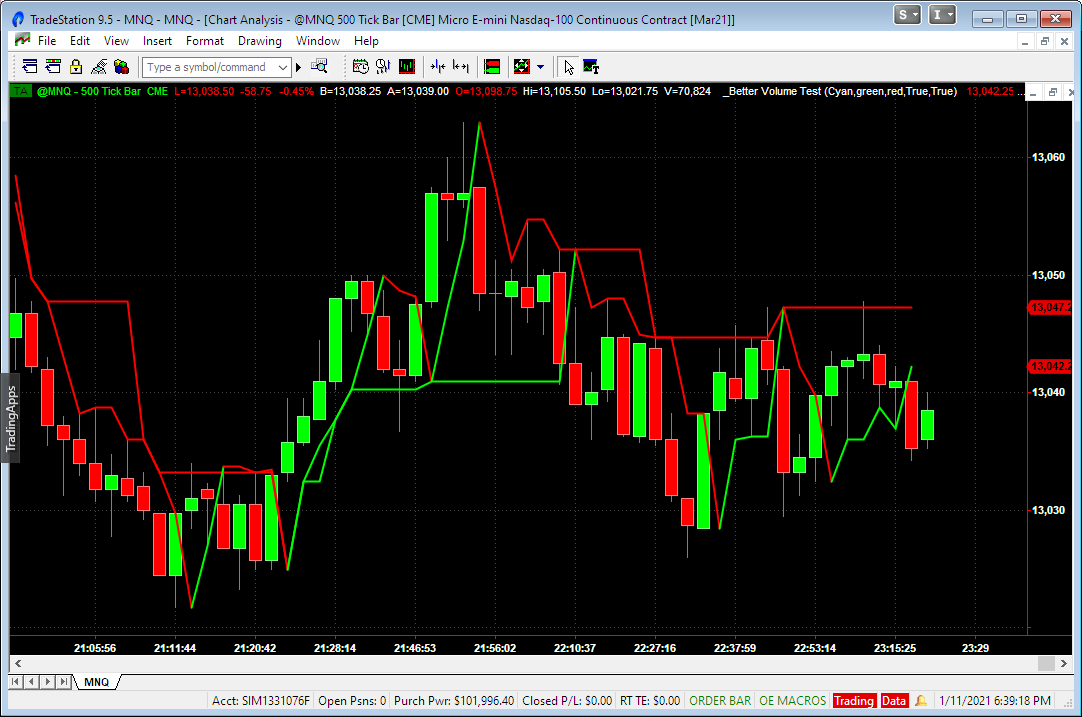Click the Purch Pwr: $101,996.40 entry
This screenshot has width=1082, height=717.
click(453, 700)
